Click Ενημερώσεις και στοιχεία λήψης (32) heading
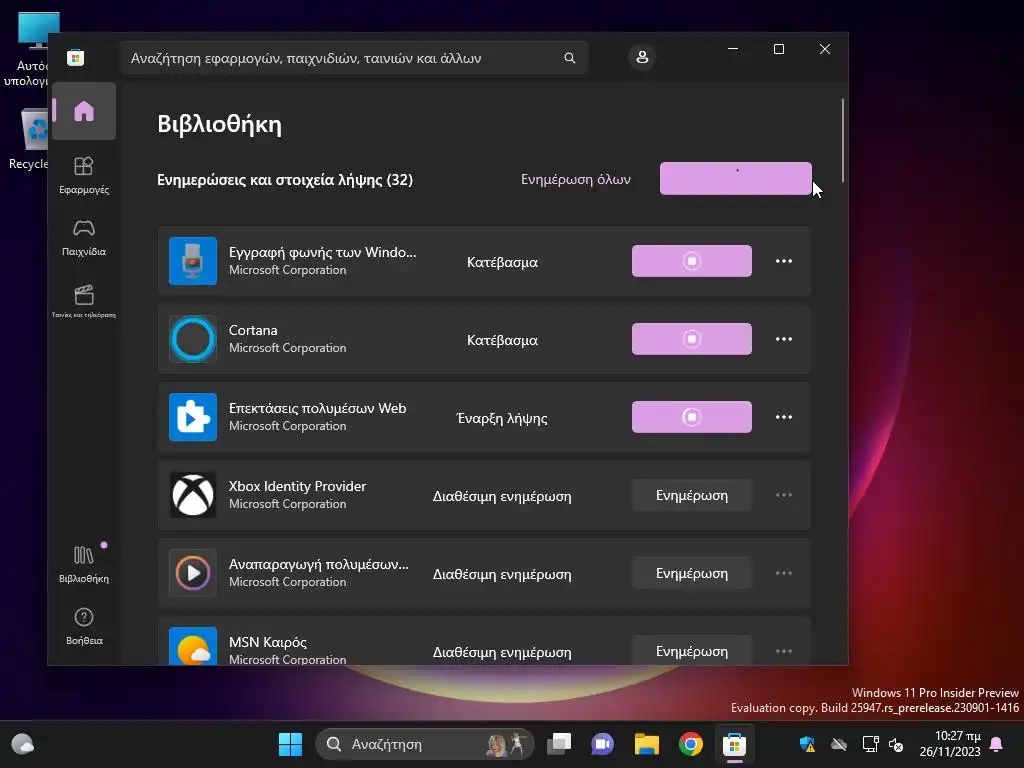Viewport: 1024px width, 768px height. click(285, 180)
